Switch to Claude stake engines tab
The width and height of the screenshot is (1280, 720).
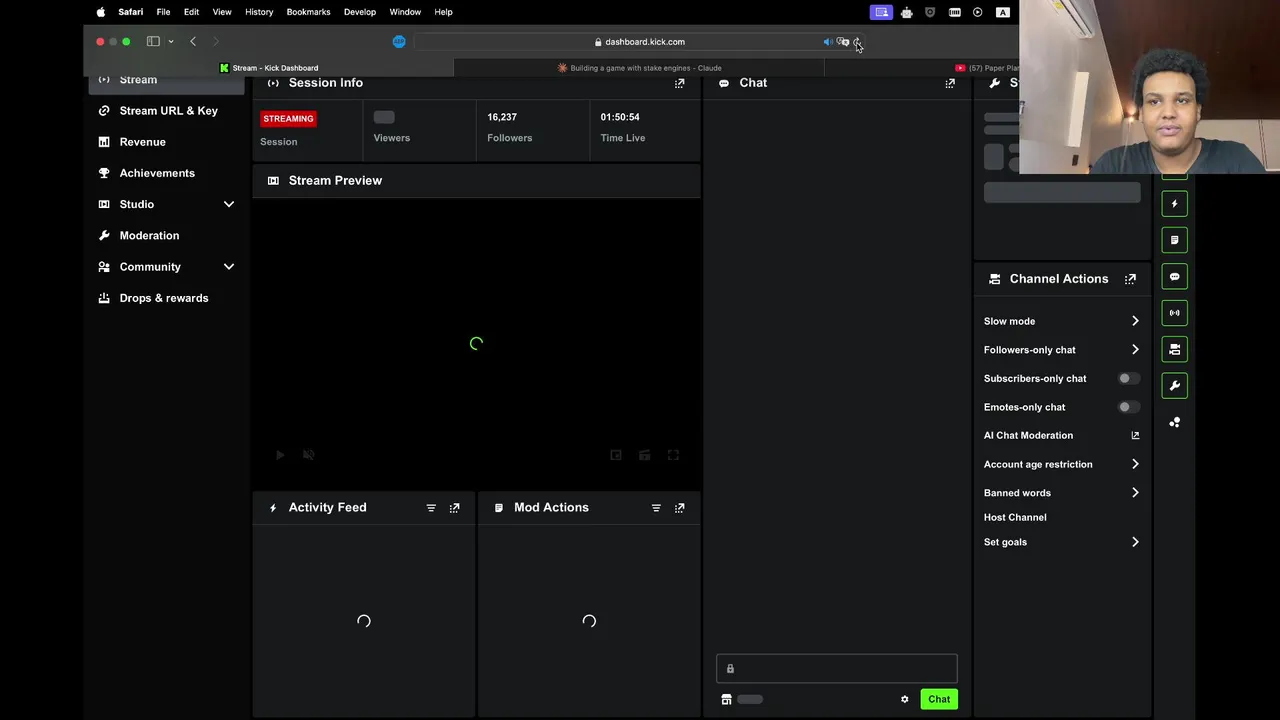(639, 68)
